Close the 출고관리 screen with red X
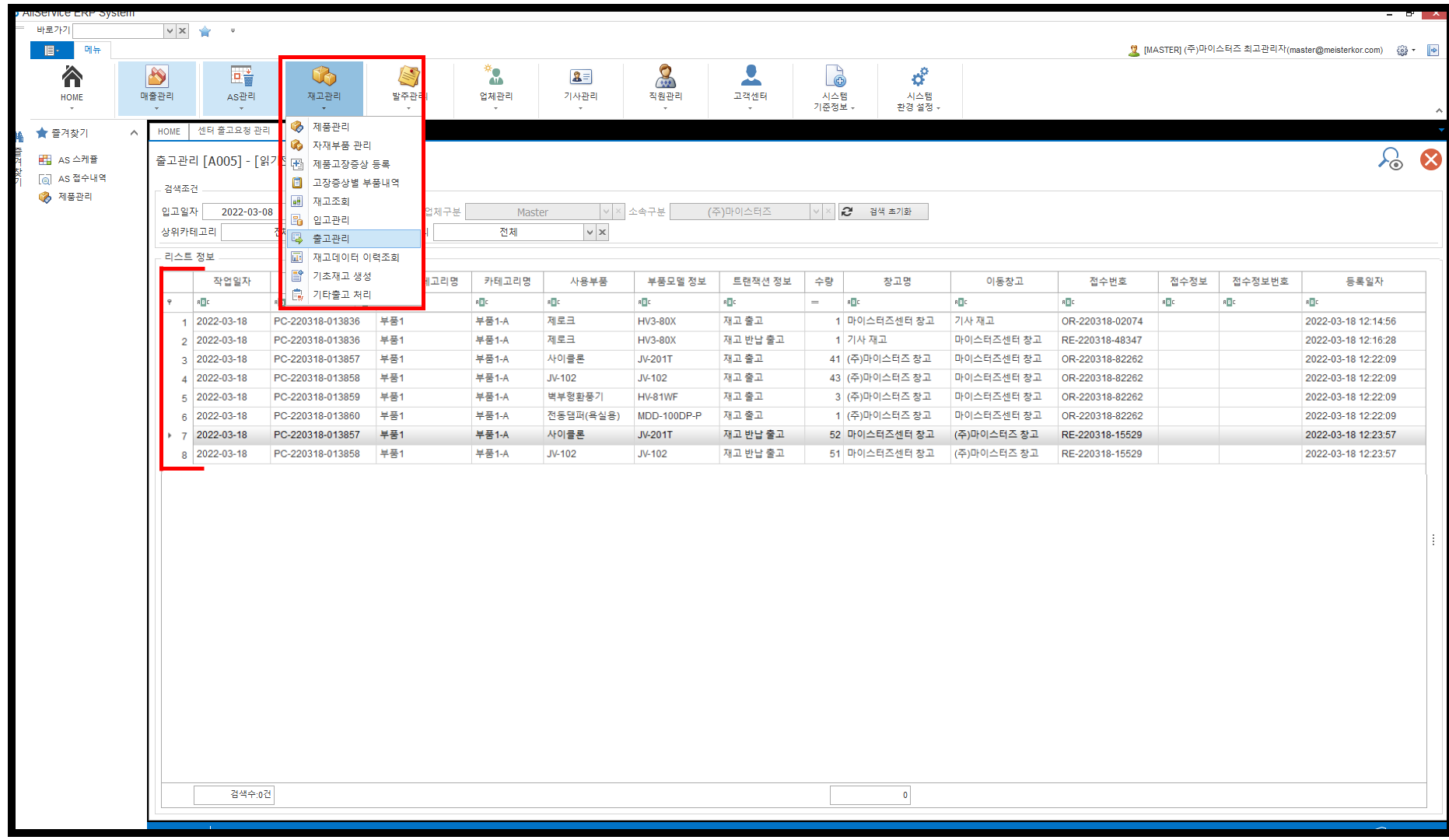The width and height of the screenshot is (1449, 840). point(1430,159)
